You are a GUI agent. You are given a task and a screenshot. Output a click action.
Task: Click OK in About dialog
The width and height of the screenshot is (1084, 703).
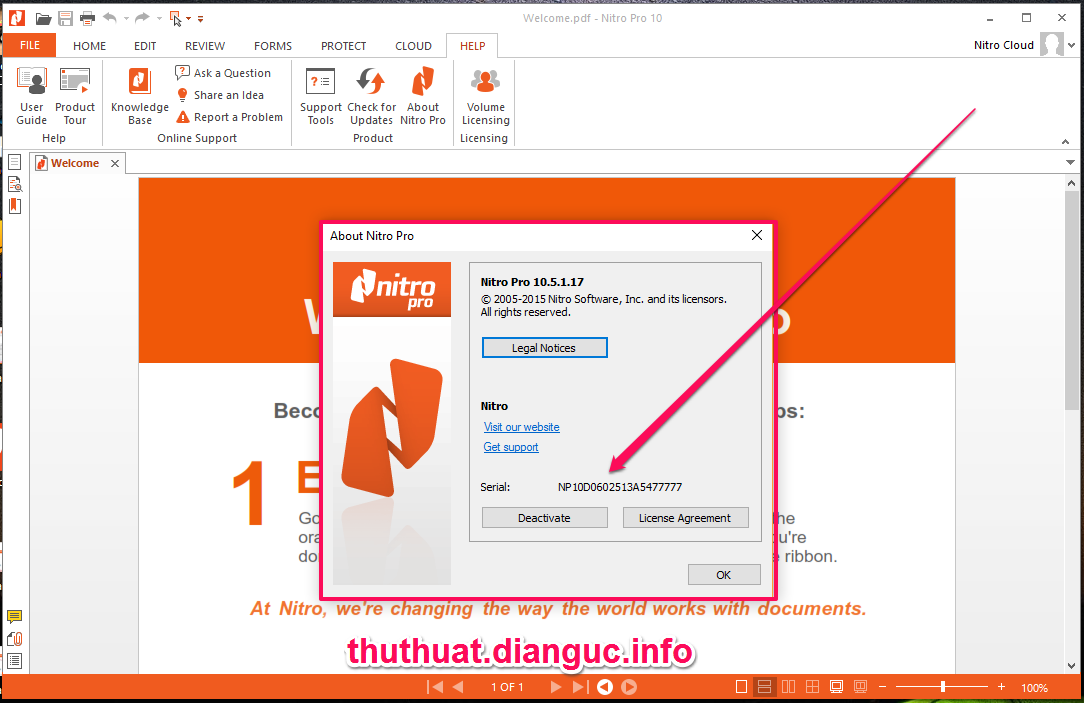724,574
